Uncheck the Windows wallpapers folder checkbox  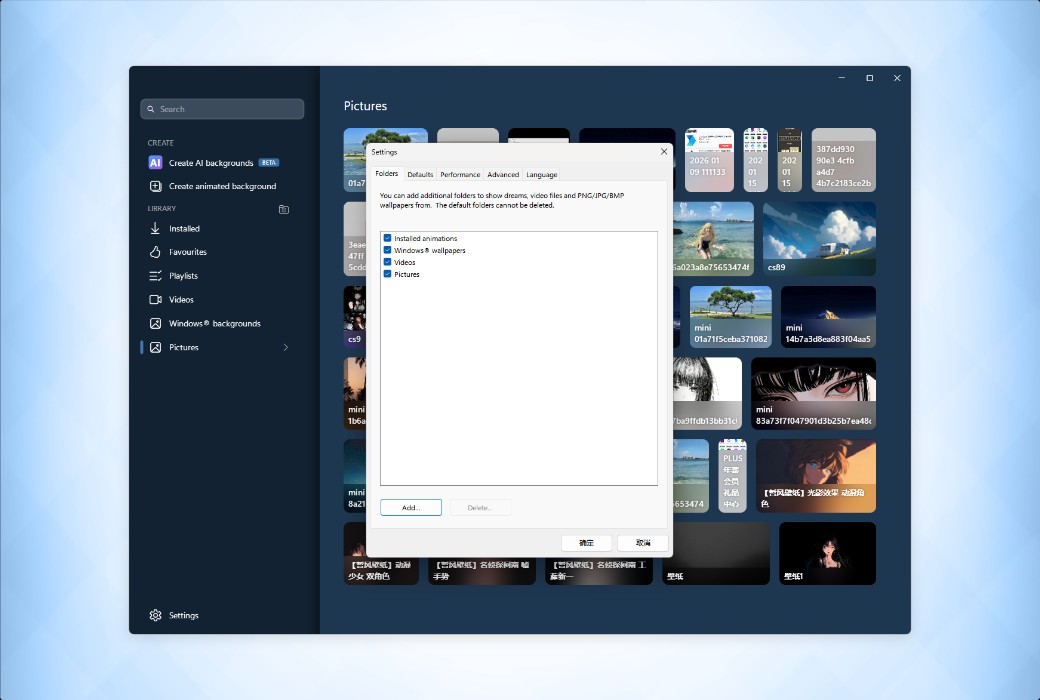[387, 250]
